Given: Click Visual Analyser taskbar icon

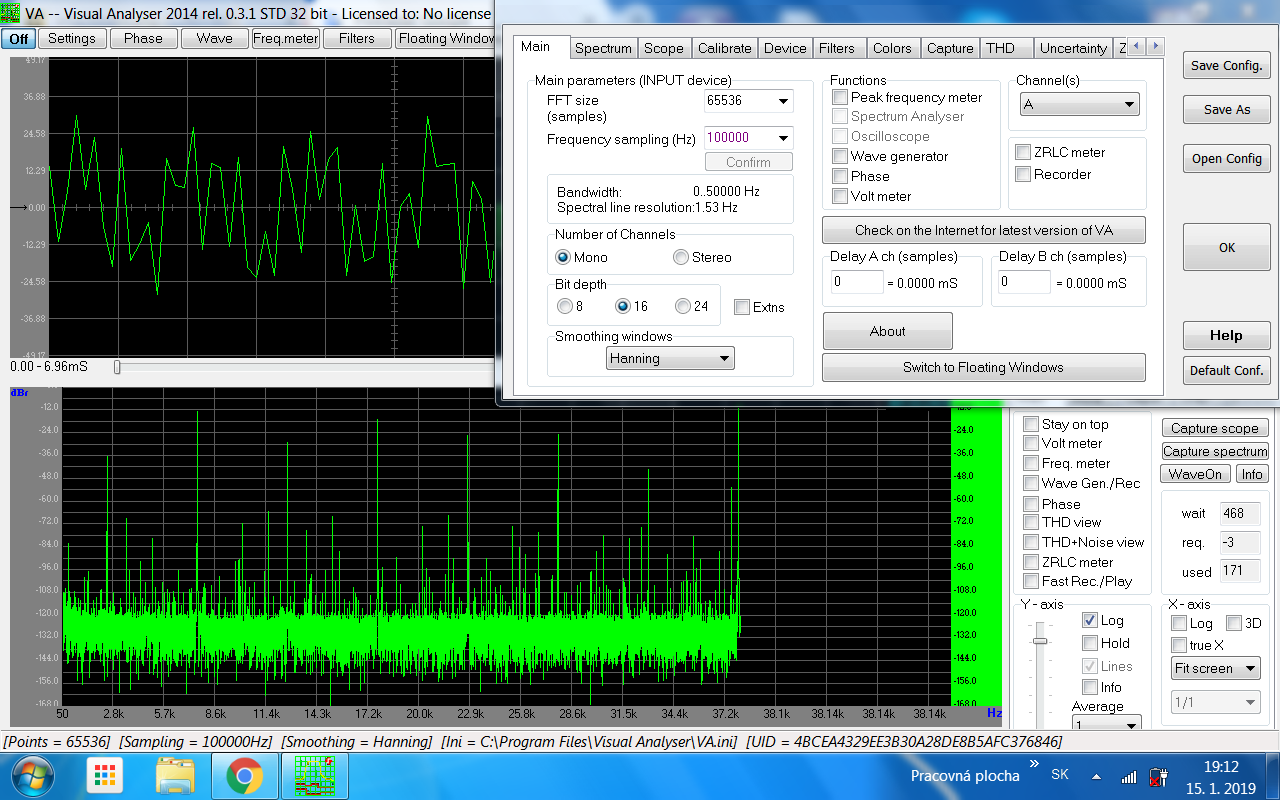Looking at the screenshot, I should pyautogui.click(x=313, y=776).
